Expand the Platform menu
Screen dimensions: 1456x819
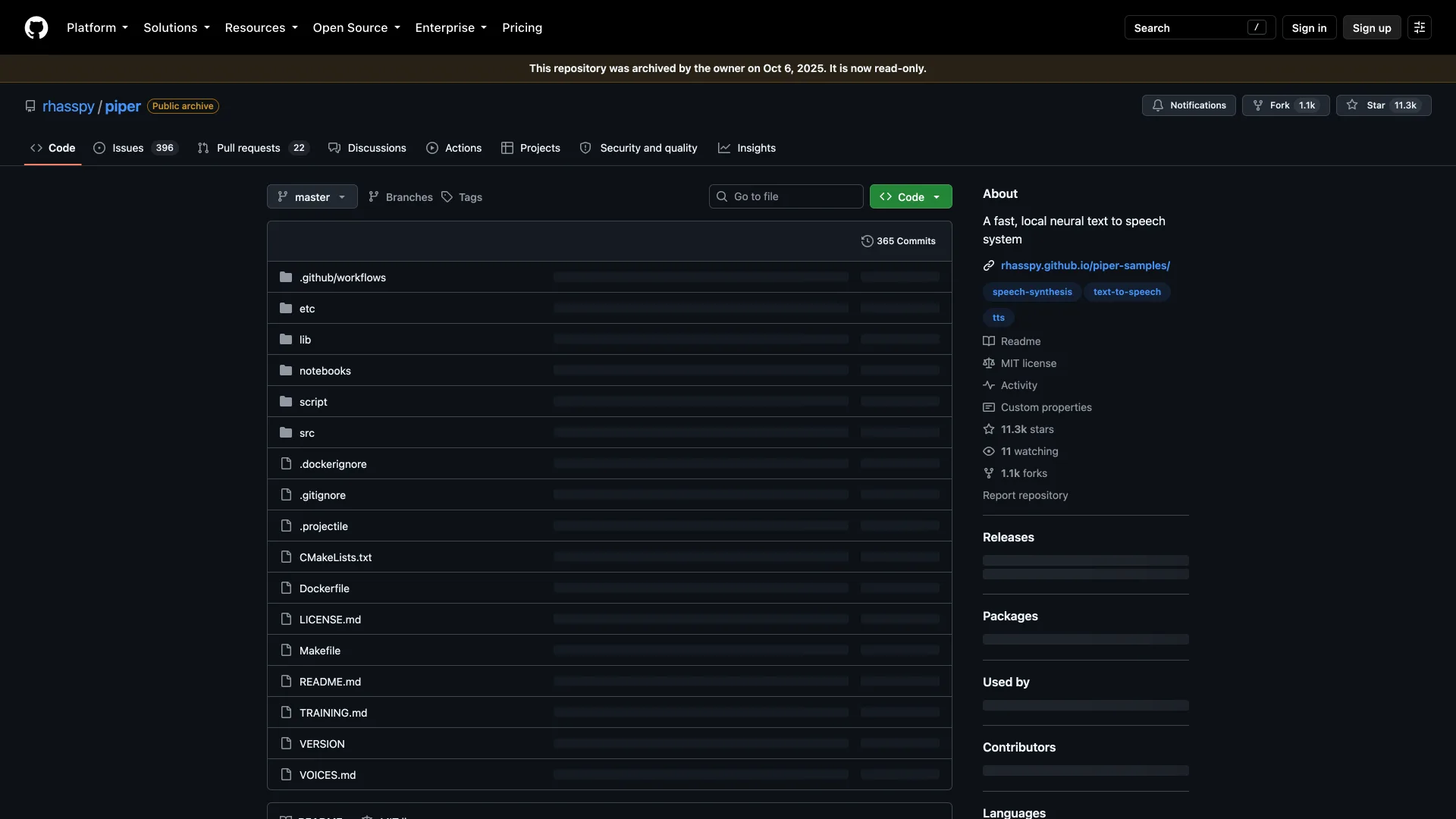tap(97, 28)
